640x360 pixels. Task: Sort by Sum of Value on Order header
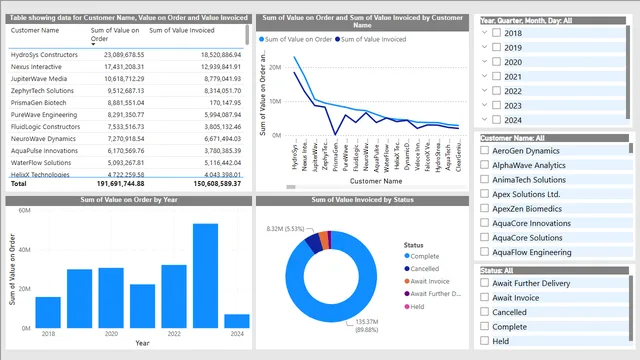click(x=115, y=34)
